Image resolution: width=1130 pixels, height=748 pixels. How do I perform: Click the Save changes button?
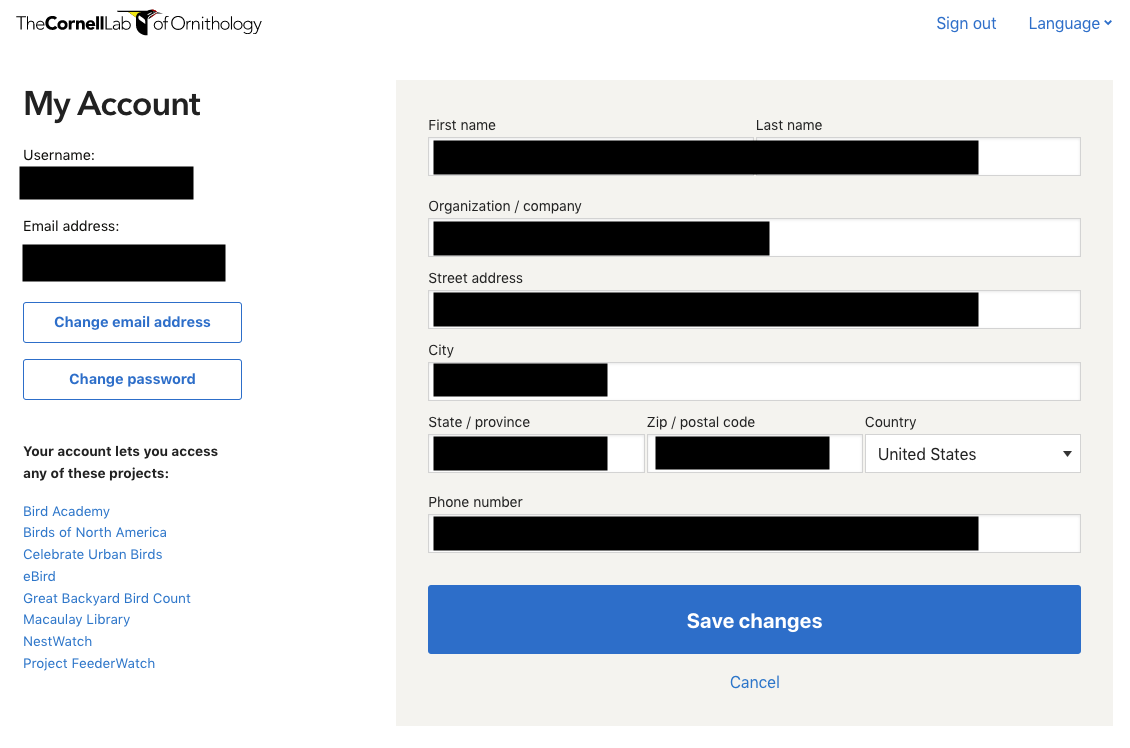[x=755, y=620]
